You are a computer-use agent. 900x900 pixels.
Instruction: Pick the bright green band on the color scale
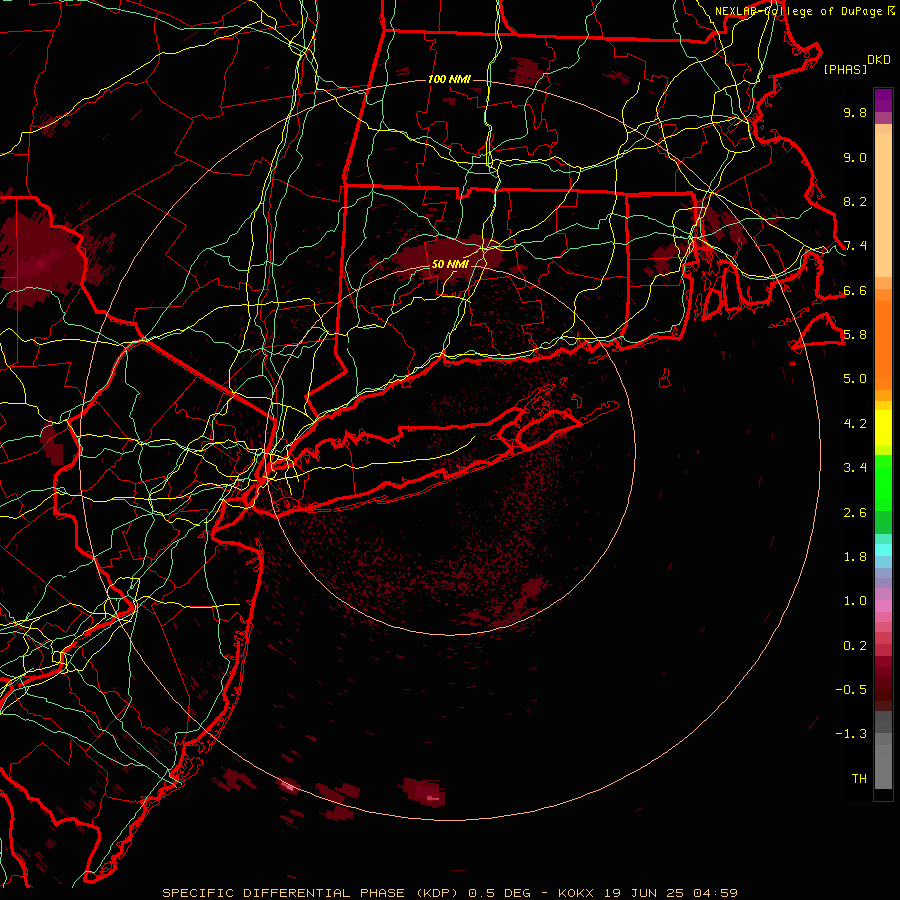point(883,483)
